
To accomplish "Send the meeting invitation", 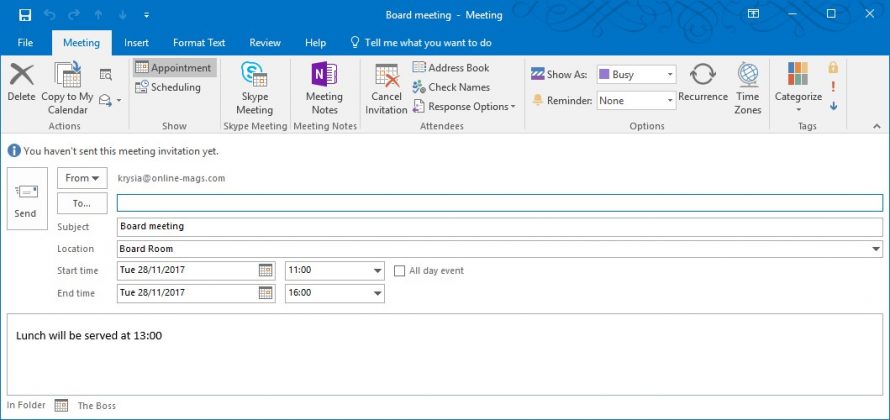I will click(x=27, y=198).
